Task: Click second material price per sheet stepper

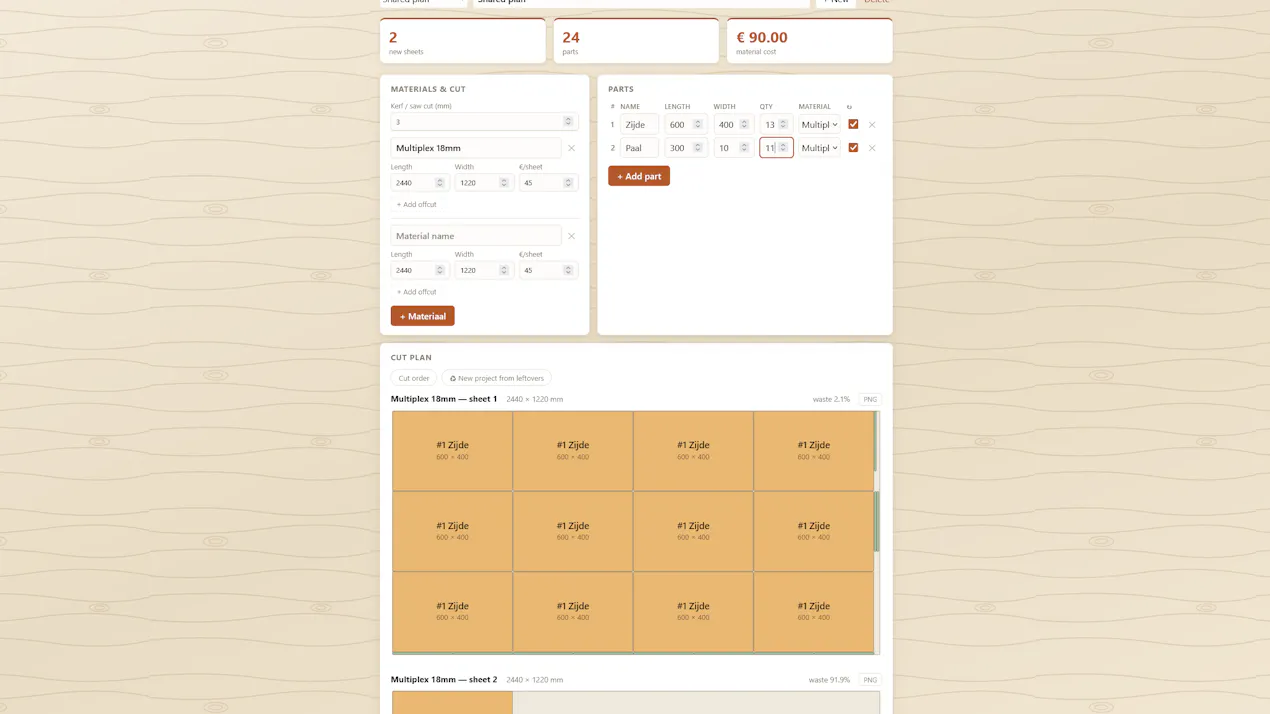Action: point(568,270)
